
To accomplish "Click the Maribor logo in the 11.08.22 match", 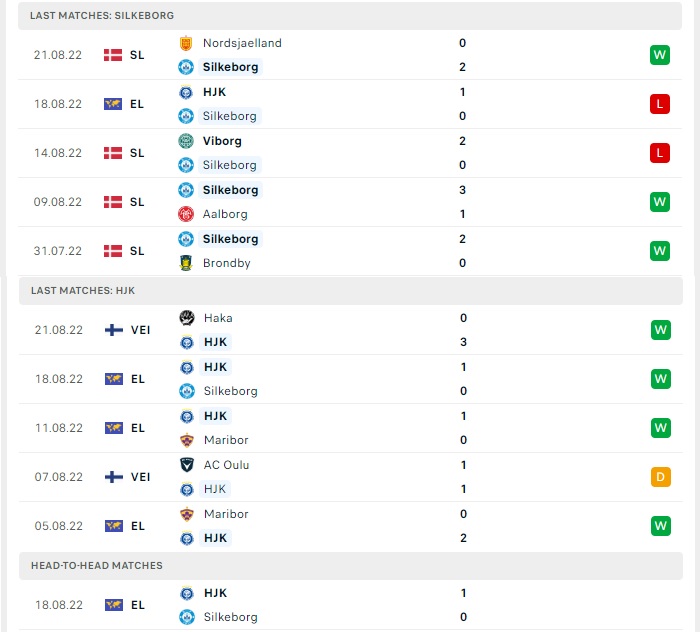I will pyautogui.click(x=186, y=440).
